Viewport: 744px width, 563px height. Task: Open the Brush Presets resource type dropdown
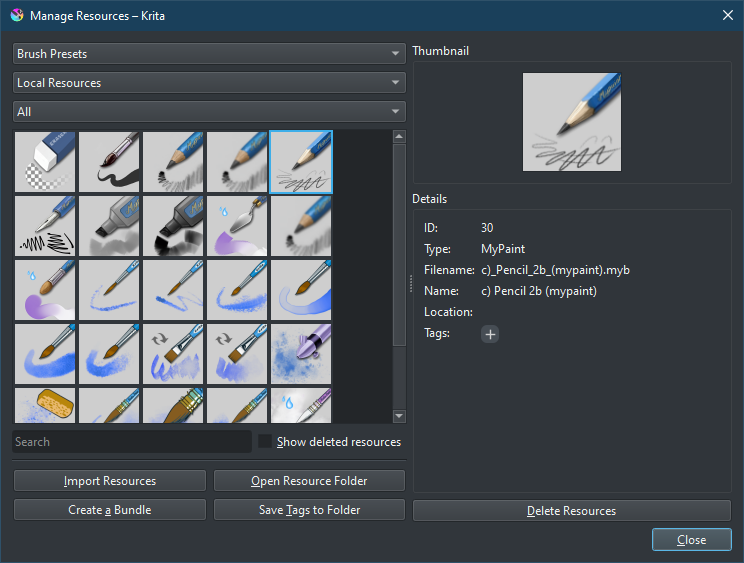tap(209, 54)
